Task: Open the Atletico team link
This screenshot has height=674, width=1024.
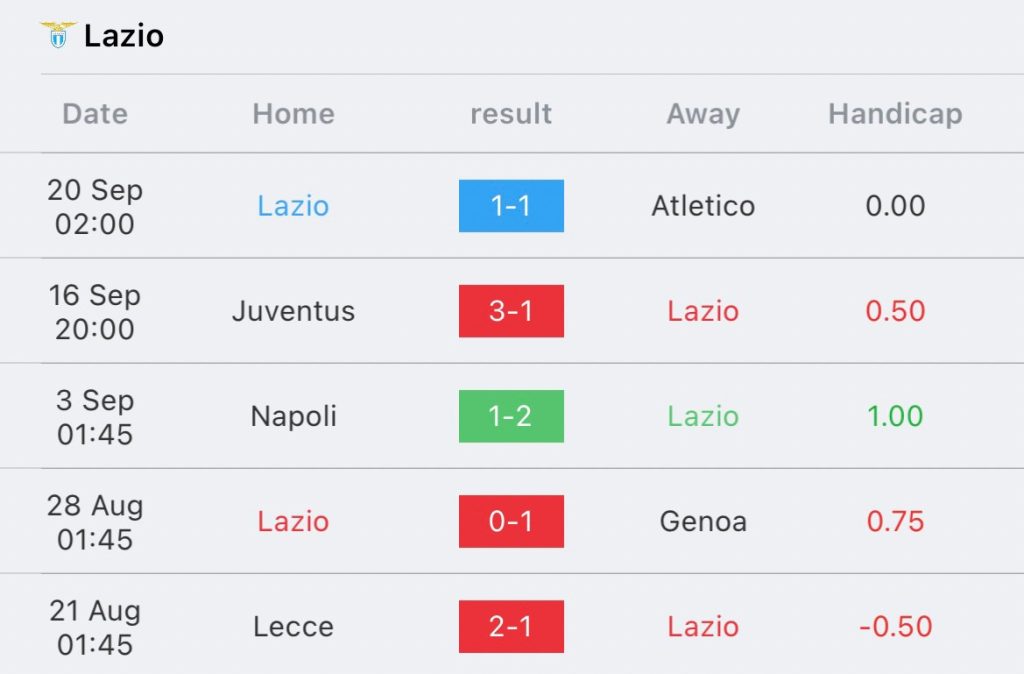Action: (x=703, y=206)
